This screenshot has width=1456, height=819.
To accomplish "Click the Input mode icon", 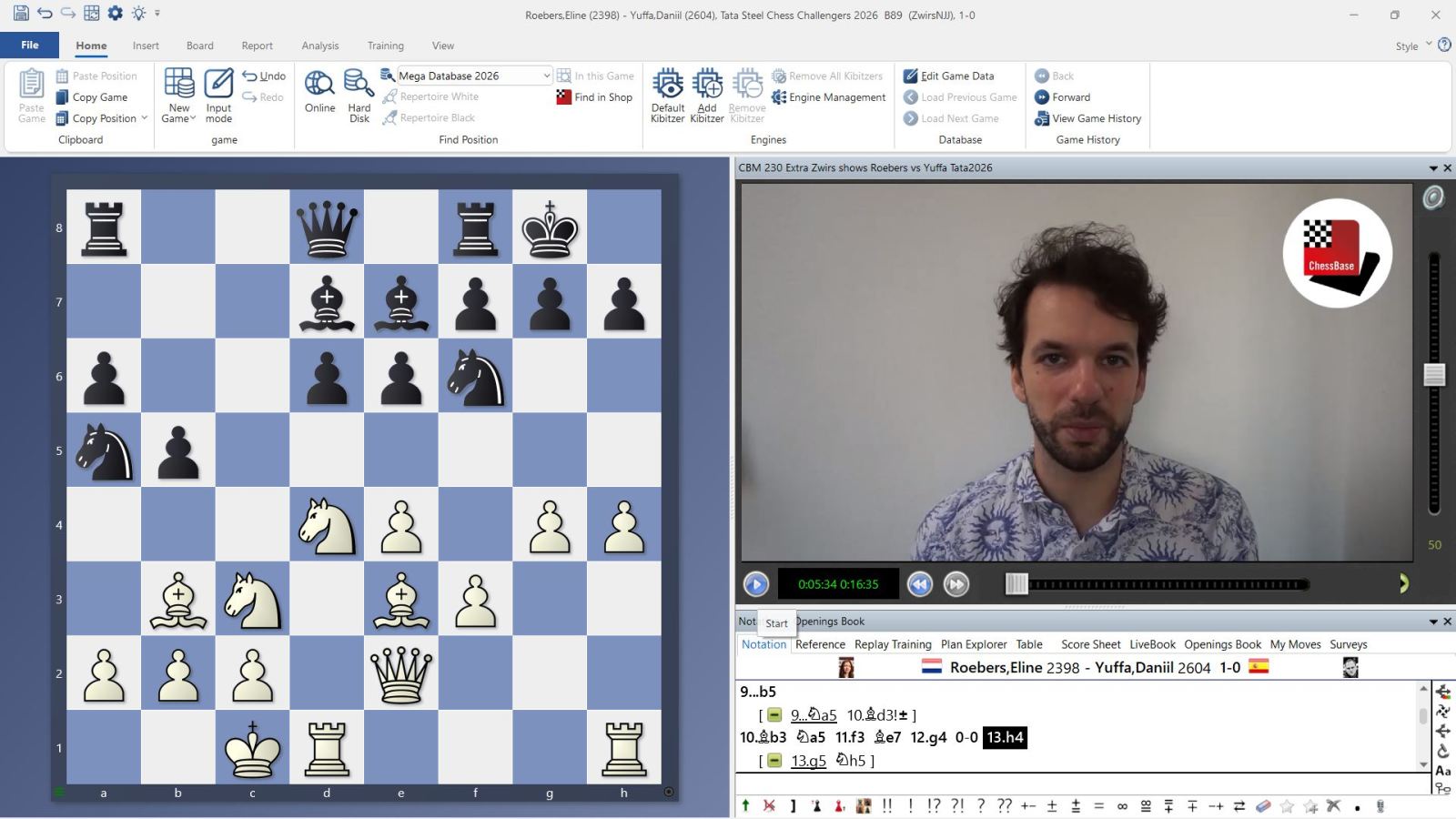I will [218, 85].
